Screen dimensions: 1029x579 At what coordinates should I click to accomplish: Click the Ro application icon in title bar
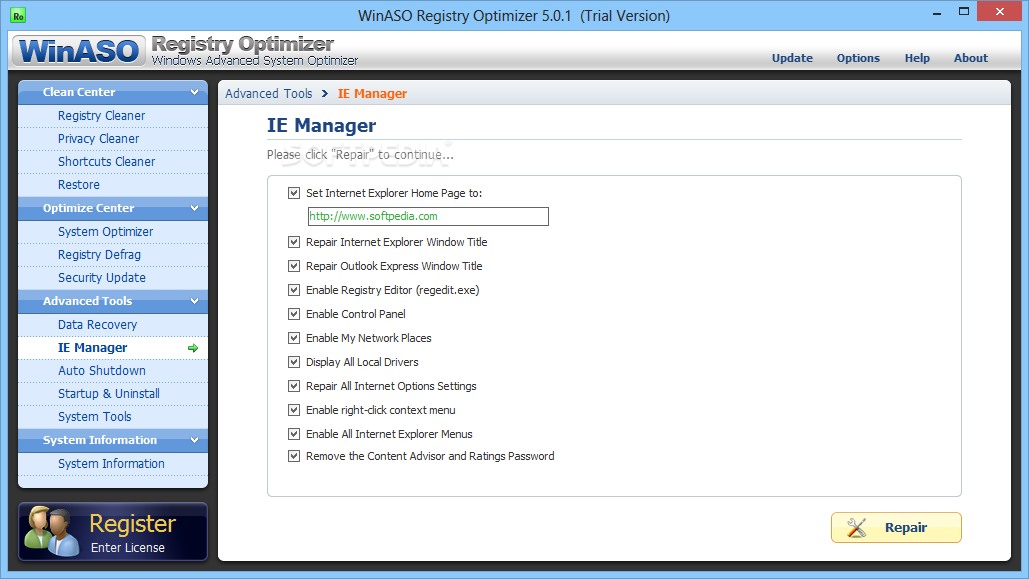18,16
